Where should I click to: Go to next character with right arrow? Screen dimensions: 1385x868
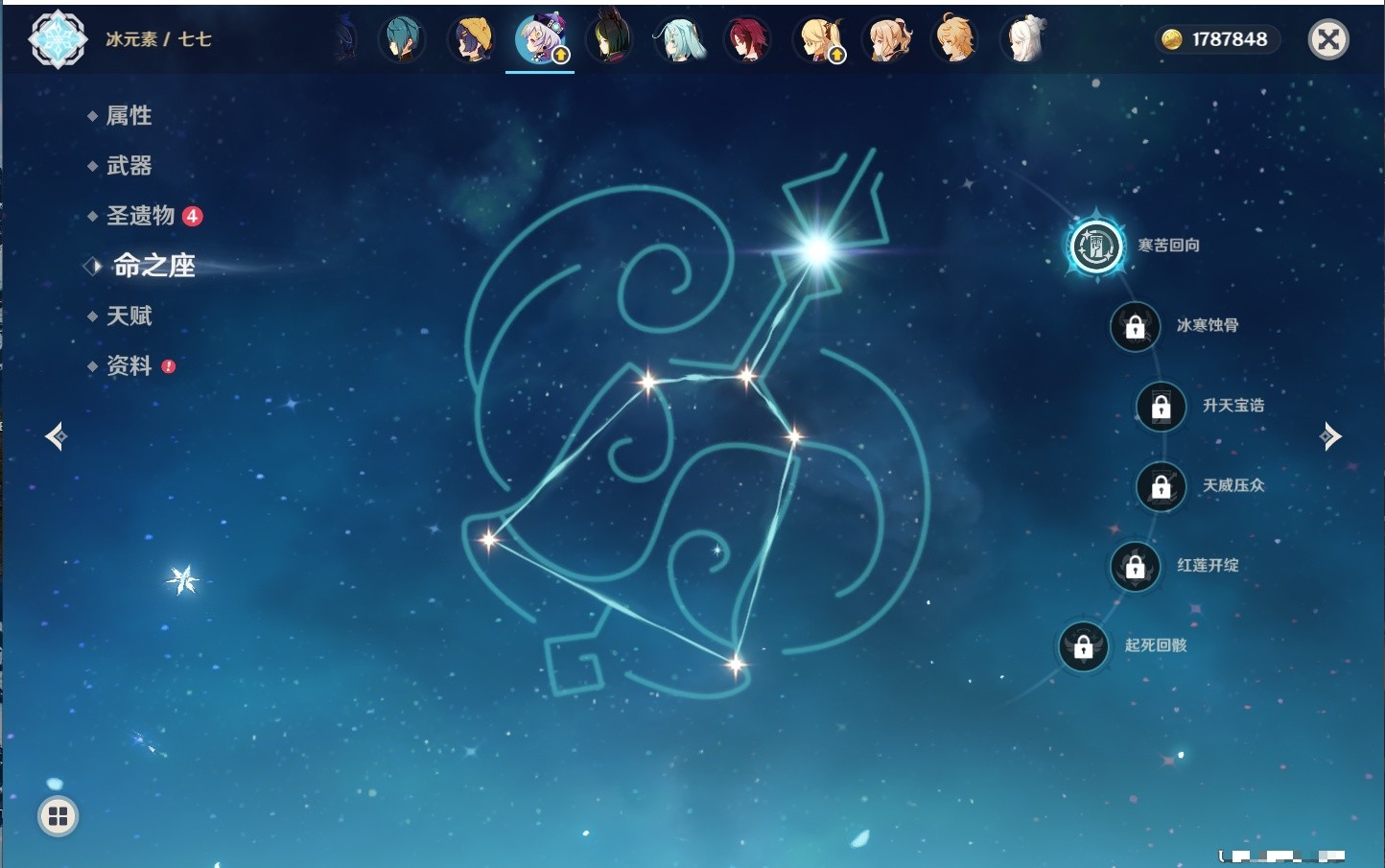point(1330,436)
